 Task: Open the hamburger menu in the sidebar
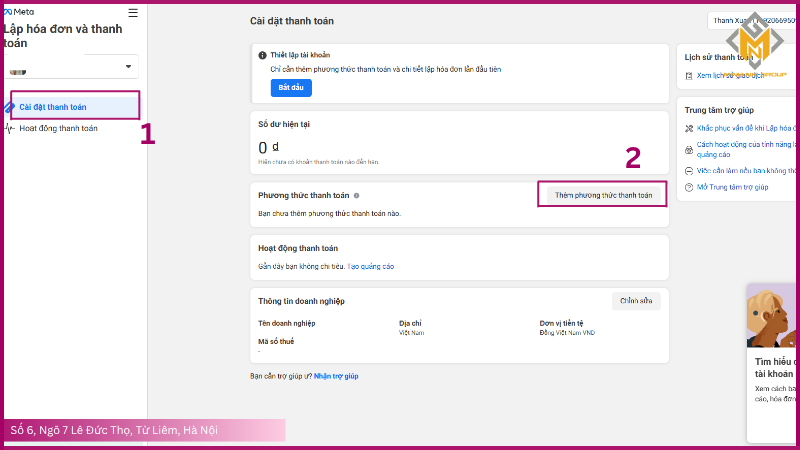[x=133, y=13]
